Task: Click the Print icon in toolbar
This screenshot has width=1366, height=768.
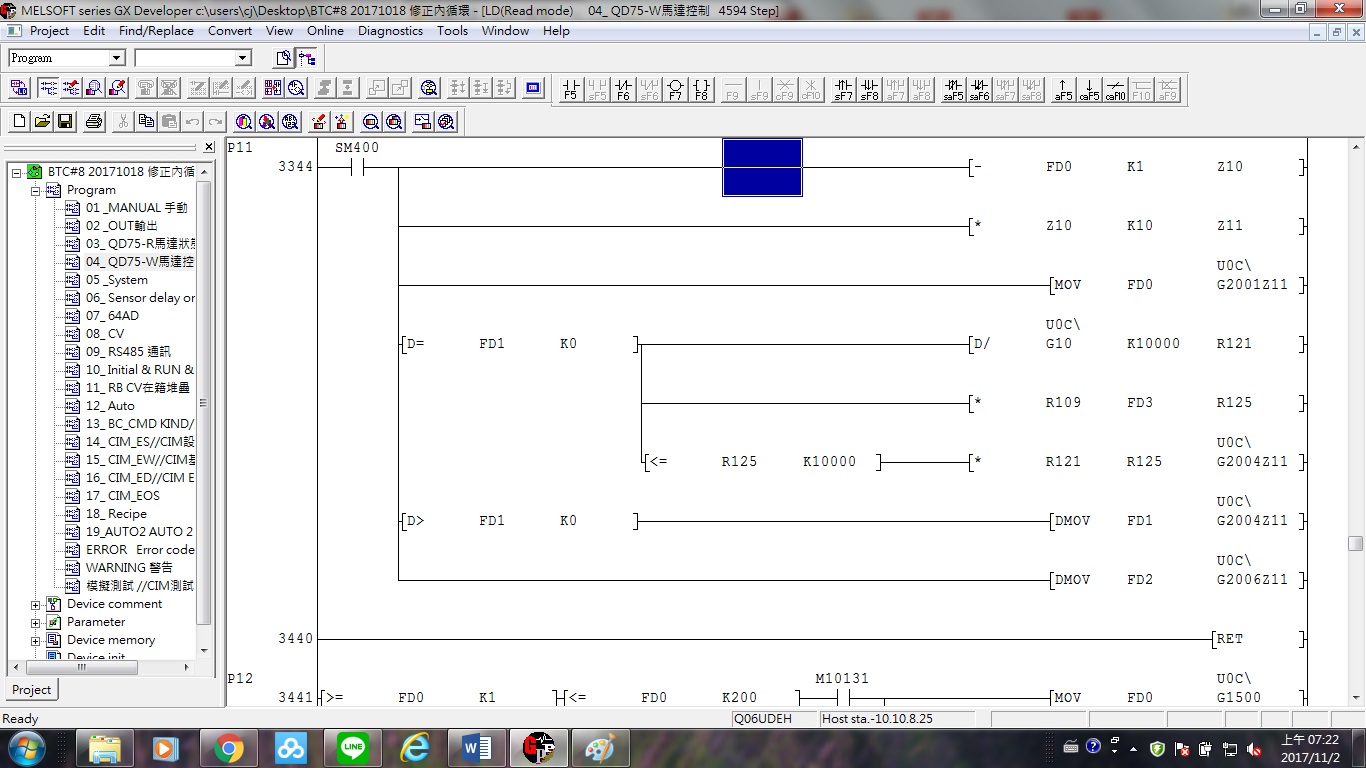Action: tap(94, 122)
